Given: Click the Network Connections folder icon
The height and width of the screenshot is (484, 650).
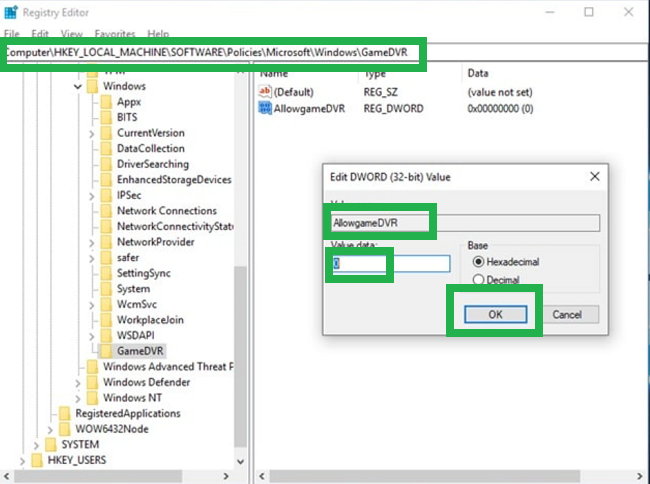Looking at the screenshot, I should click(x=107, y=211).
